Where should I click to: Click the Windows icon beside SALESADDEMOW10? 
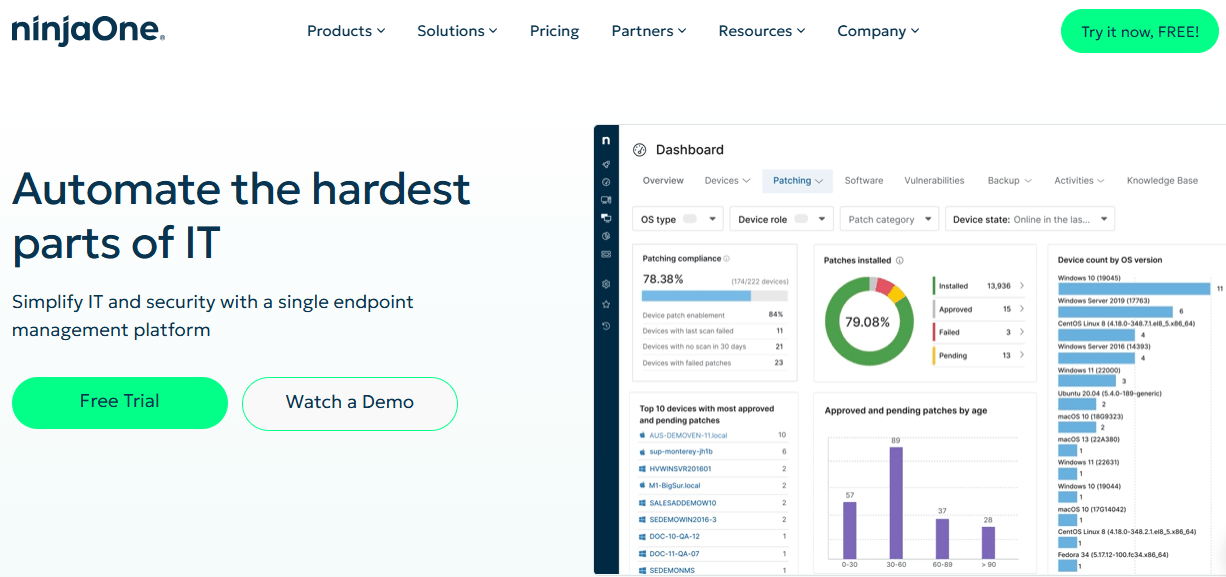coord(642,503)
